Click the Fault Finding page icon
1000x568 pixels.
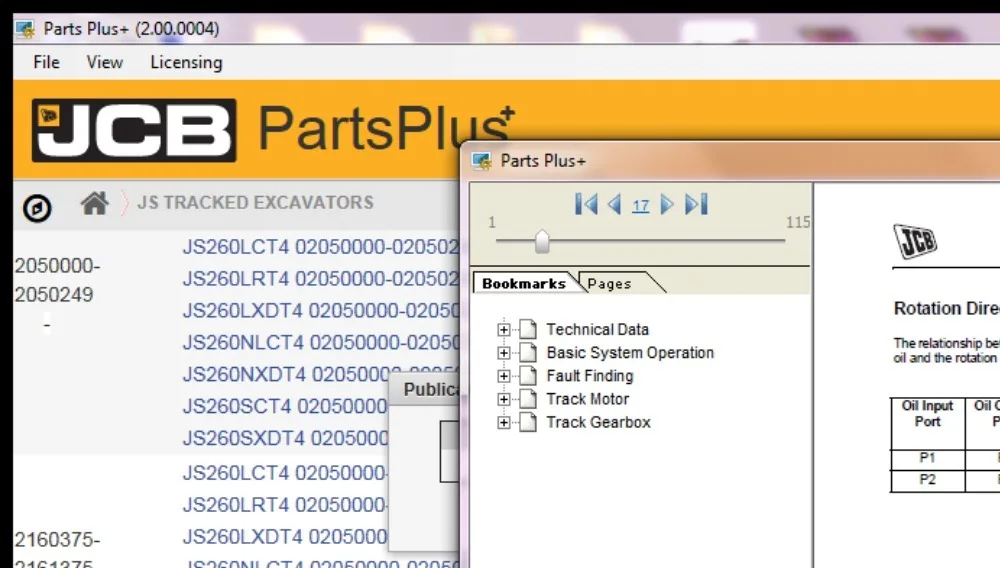tap(527, 375)
